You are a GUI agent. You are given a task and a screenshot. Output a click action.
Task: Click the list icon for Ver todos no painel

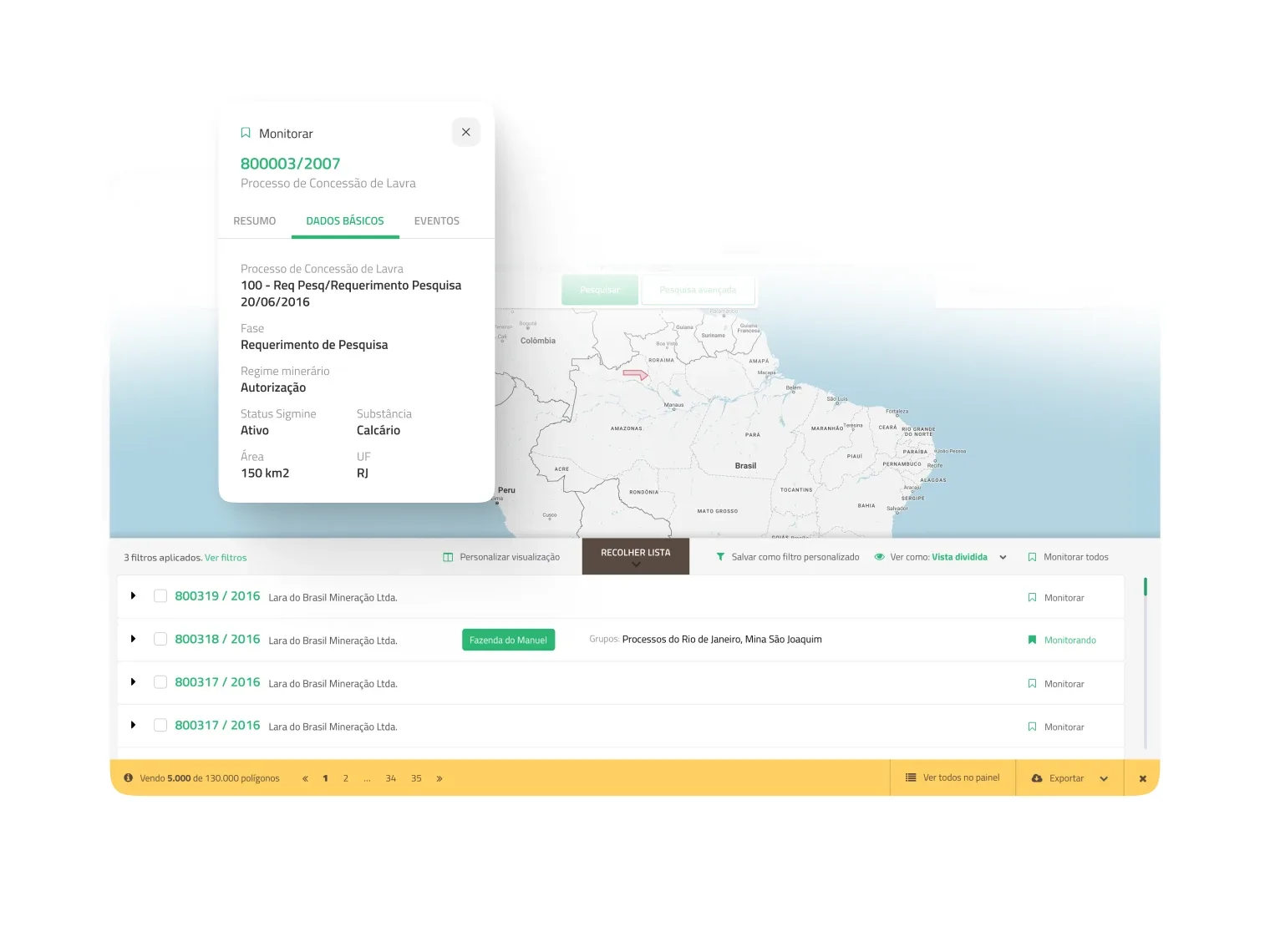(x=911, y=777)
